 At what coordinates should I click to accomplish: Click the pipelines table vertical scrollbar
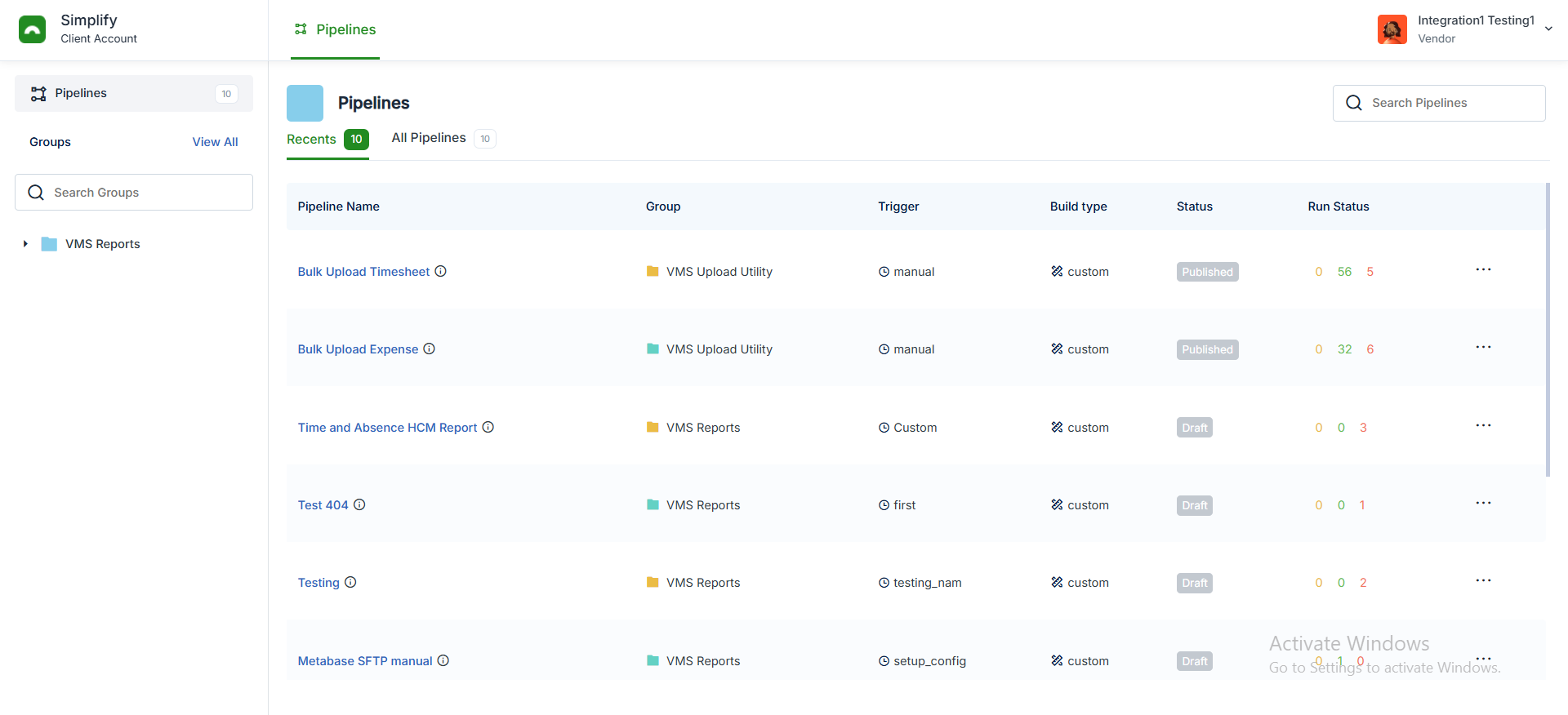1548,330
